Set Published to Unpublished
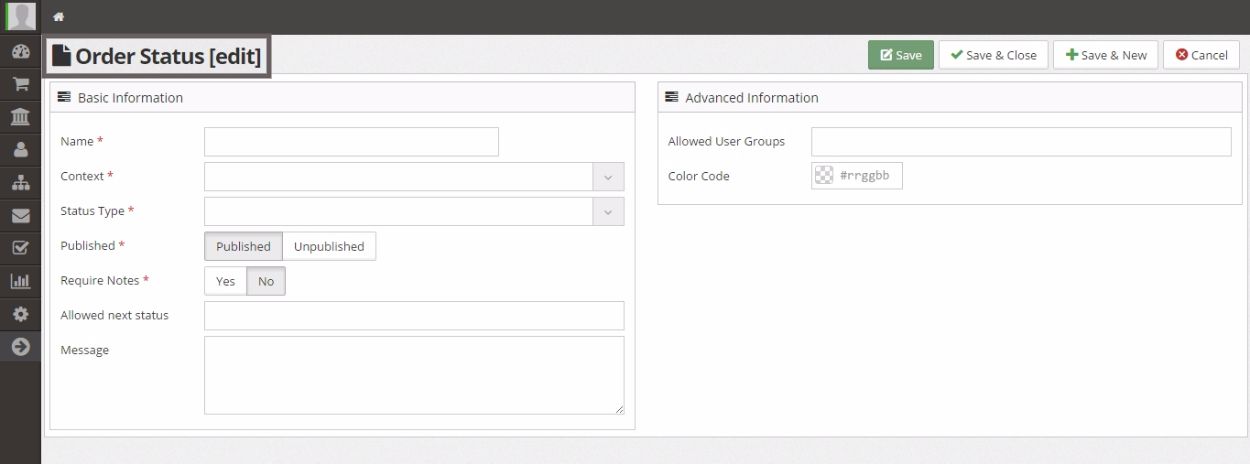 tap(328, 246)
